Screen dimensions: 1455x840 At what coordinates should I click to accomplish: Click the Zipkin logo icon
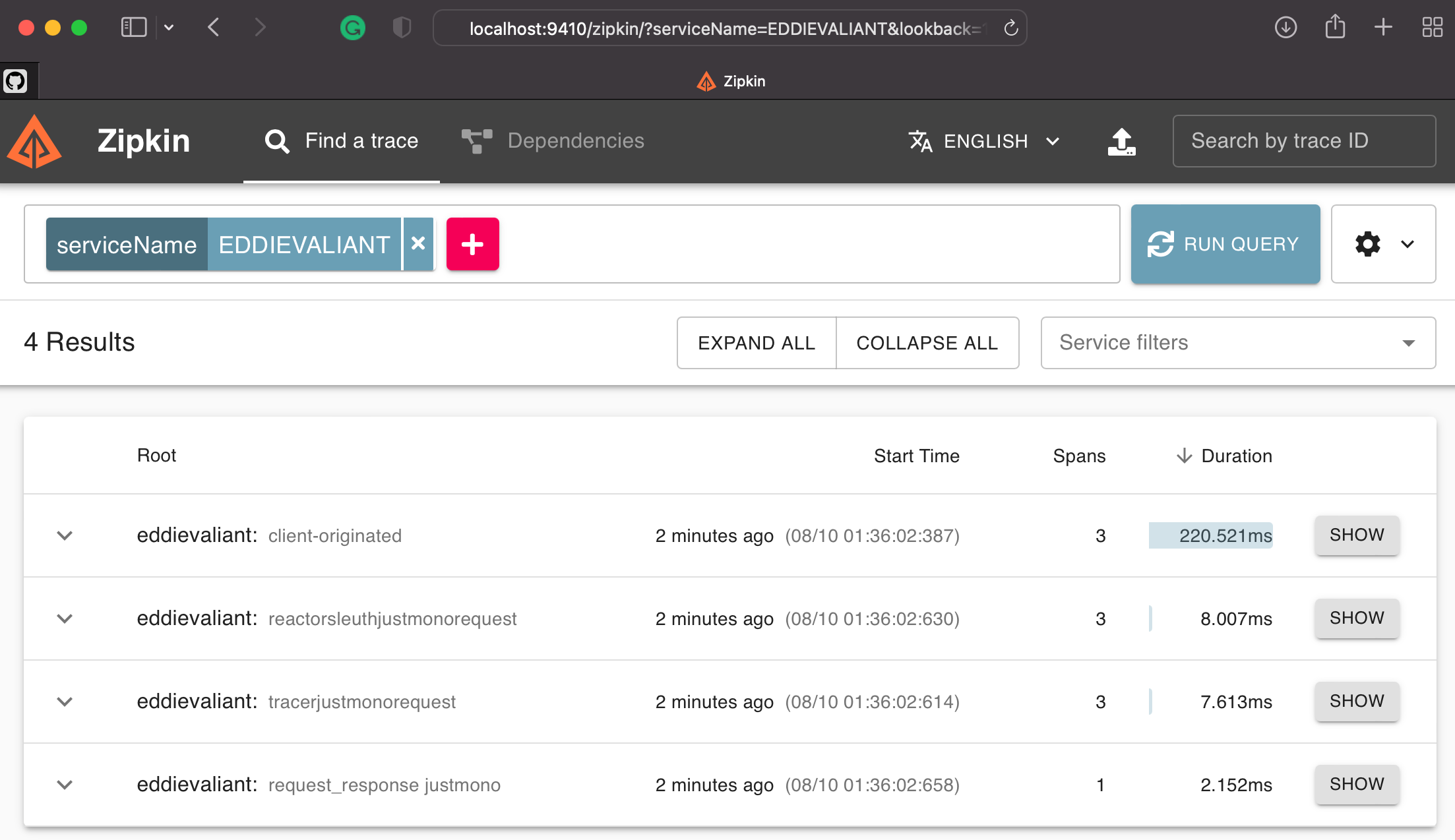click(34, 141)
